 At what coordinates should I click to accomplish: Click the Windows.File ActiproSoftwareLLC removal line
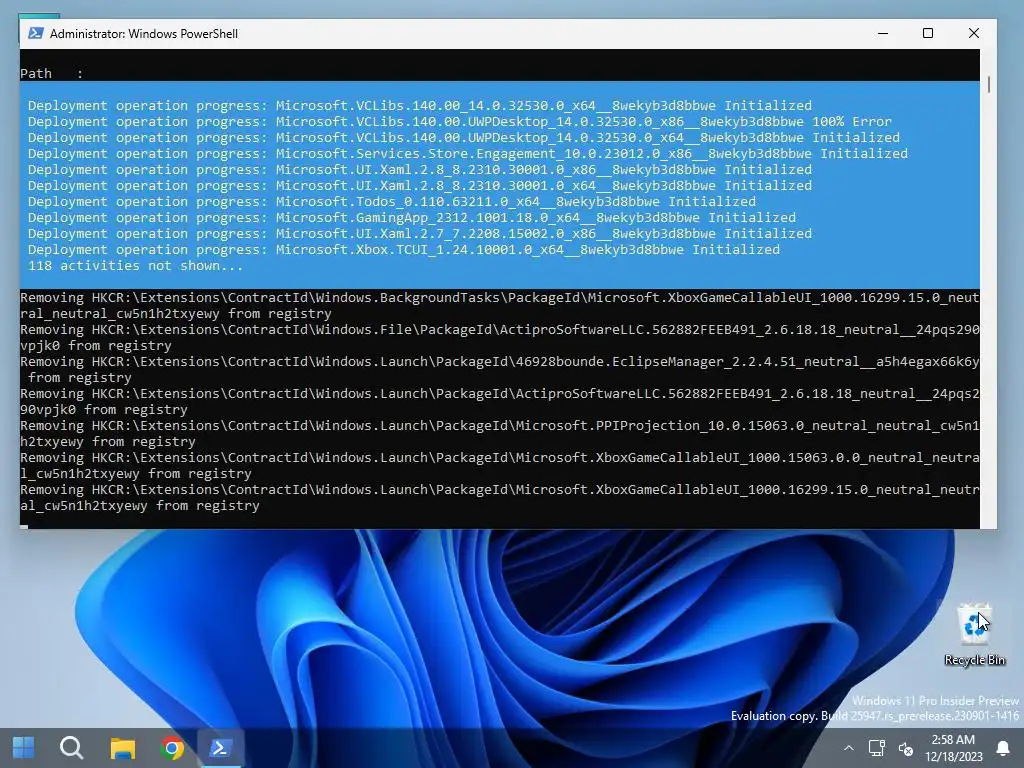[500, 338]
